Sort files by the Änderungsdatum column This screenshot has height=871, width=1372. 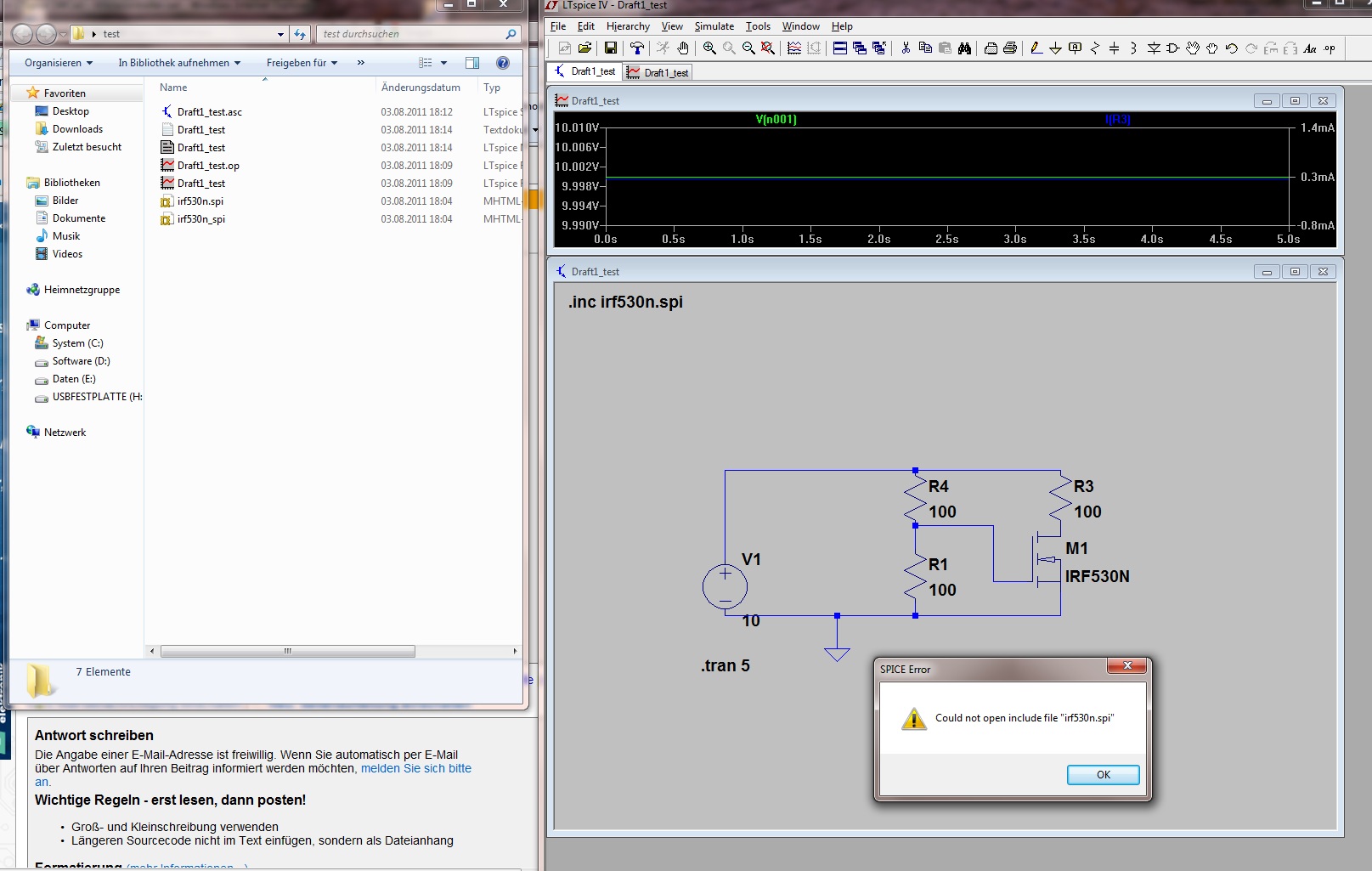(421, 88)
